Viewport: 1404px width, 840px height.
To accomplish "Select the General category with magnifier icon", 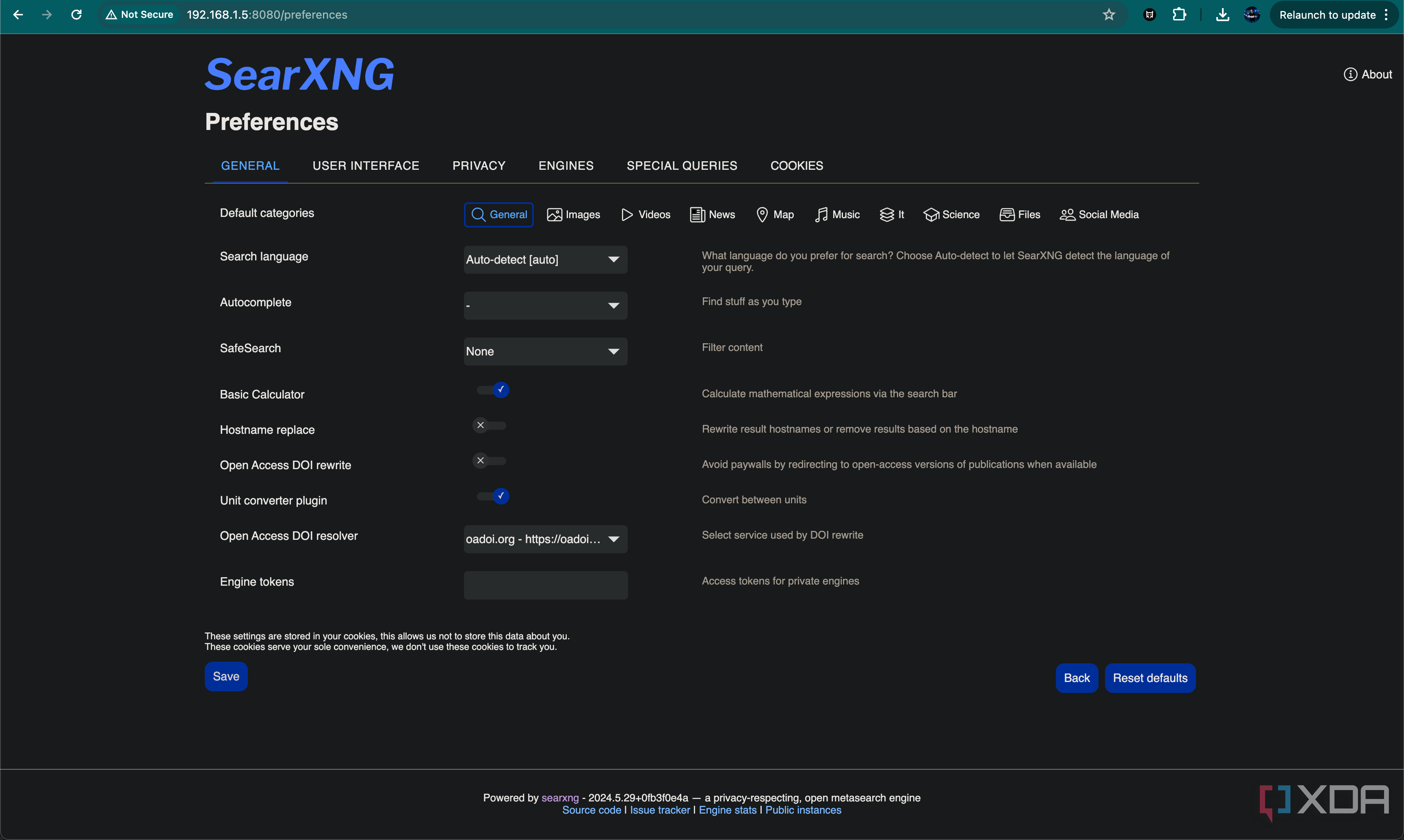I will coord(499,214).
